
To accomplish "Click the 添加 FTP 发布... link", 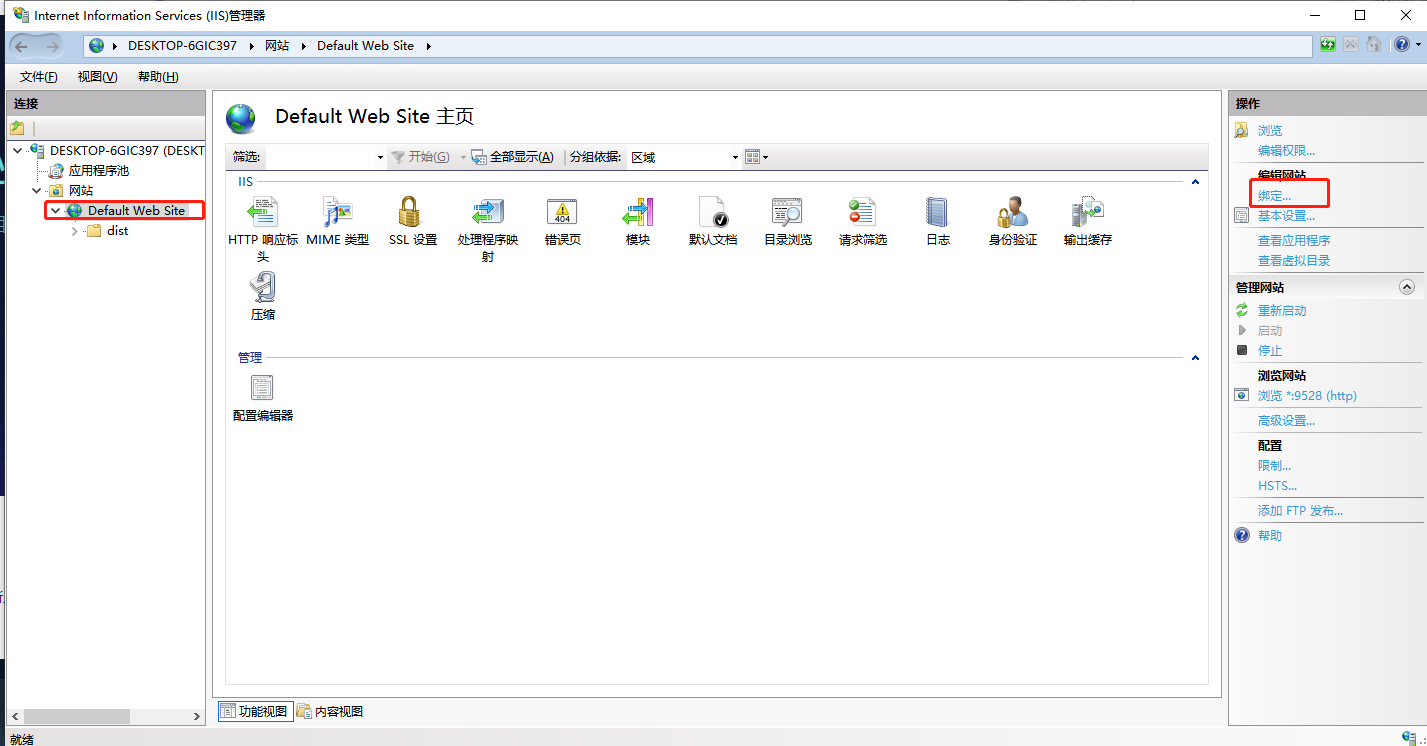I will (x=1300, y=511).
